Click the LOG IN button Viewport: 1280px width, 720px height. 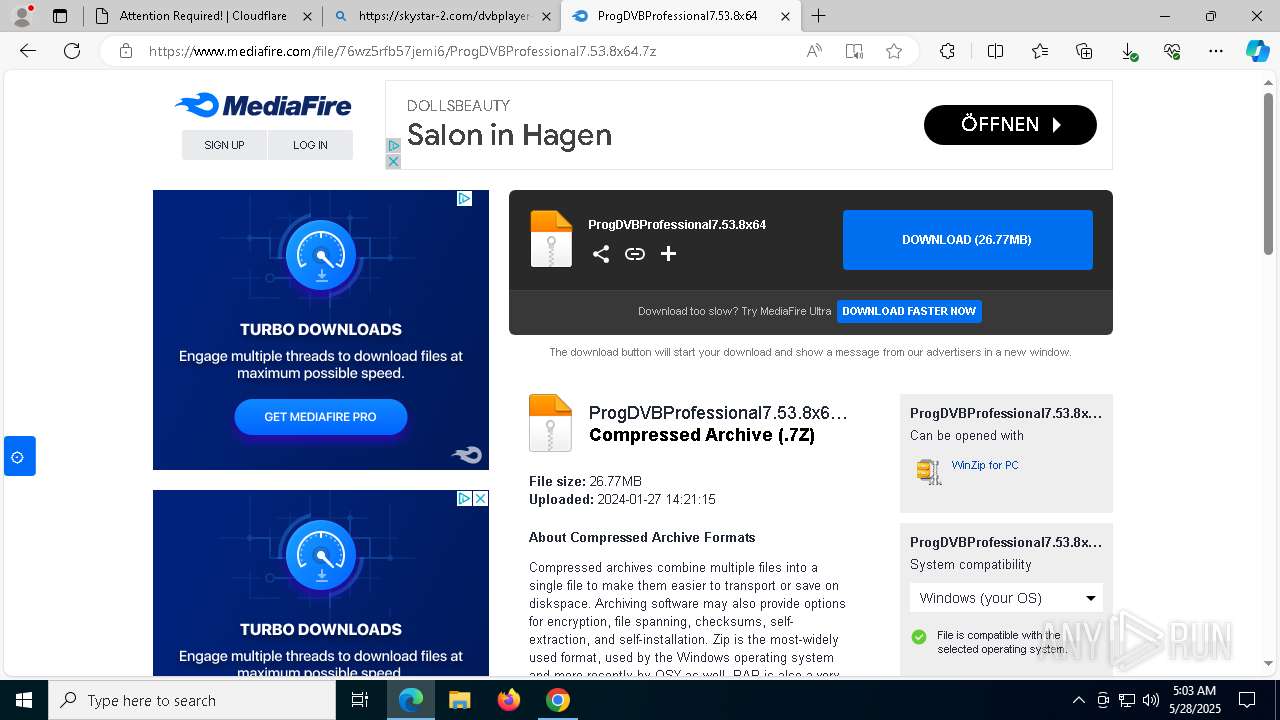click(310, 145)
